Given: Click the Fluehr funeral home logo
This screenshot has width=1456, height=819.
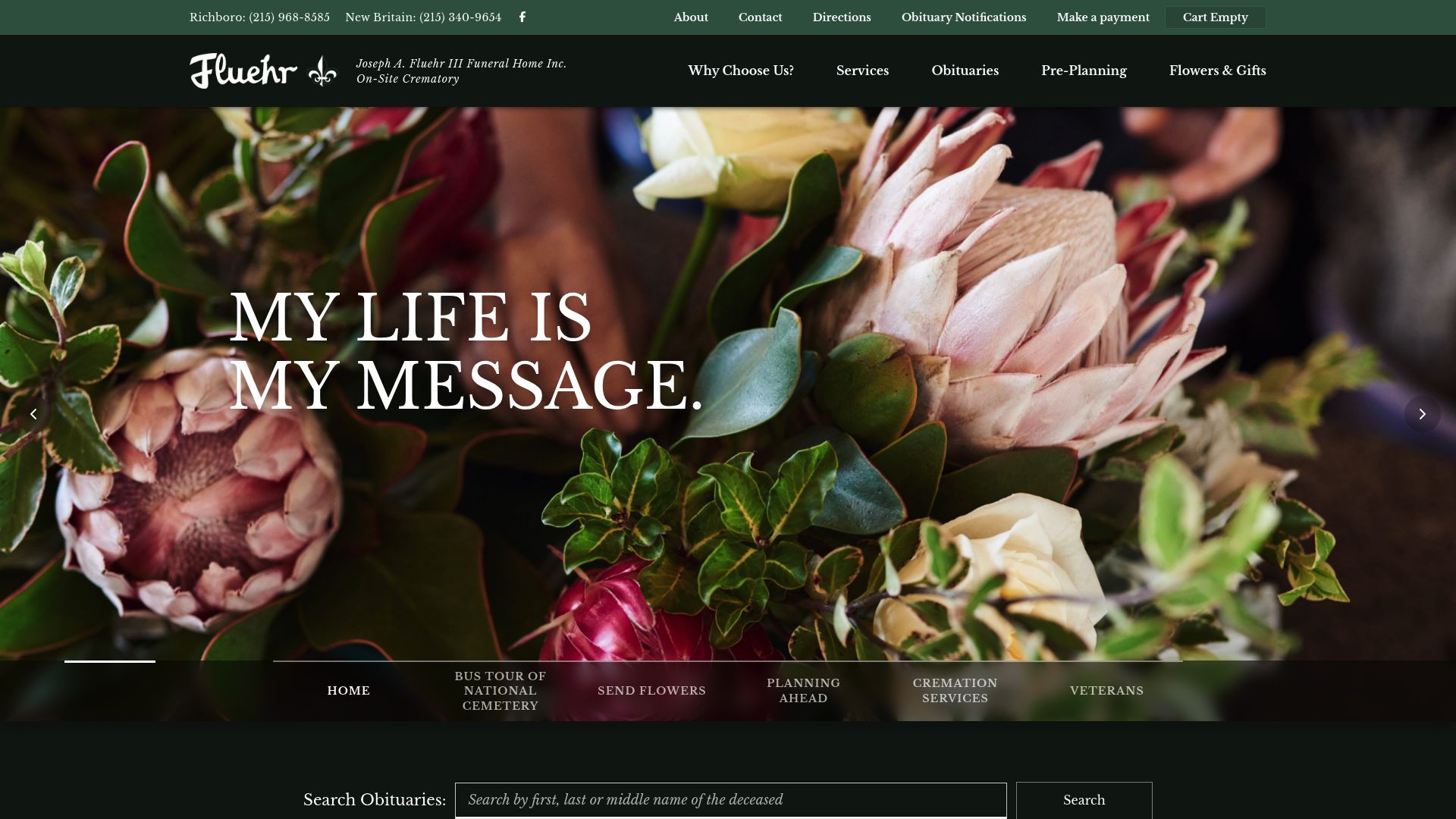Looking at the screenshot, I should pos(243,70).
